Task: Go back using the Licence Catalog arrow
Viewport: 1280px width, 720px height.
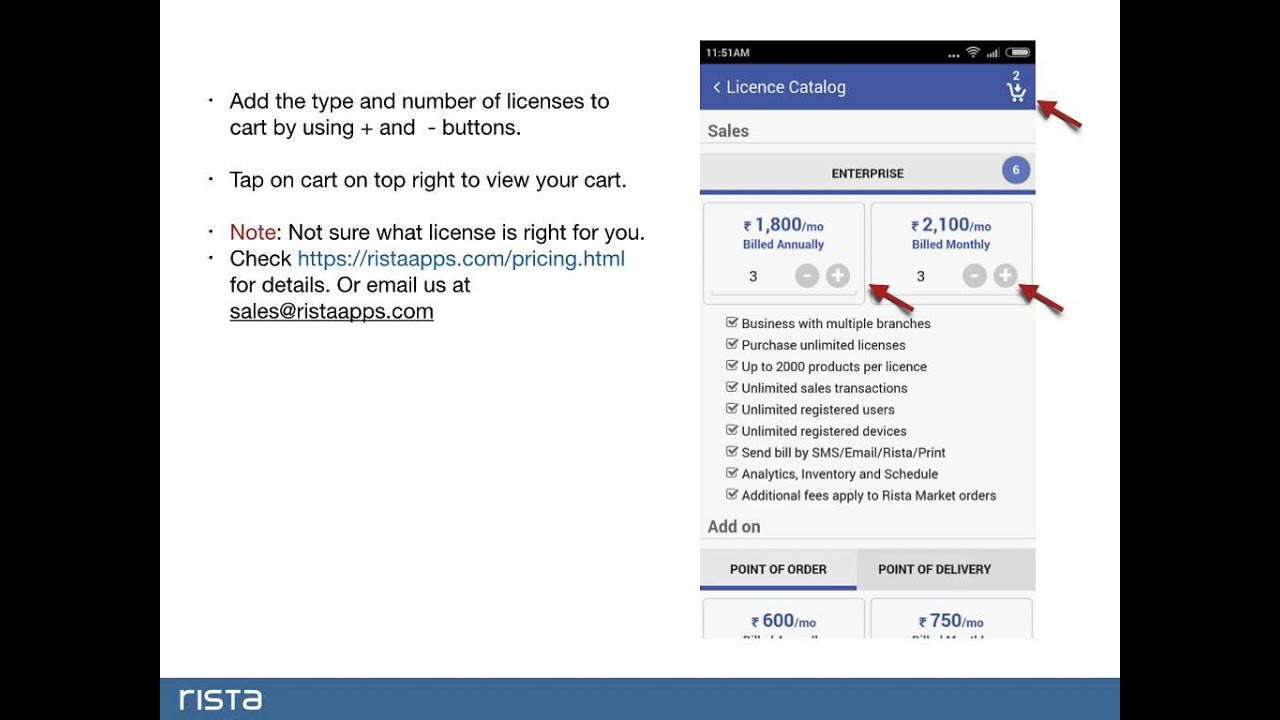Action: coord(716,87)
